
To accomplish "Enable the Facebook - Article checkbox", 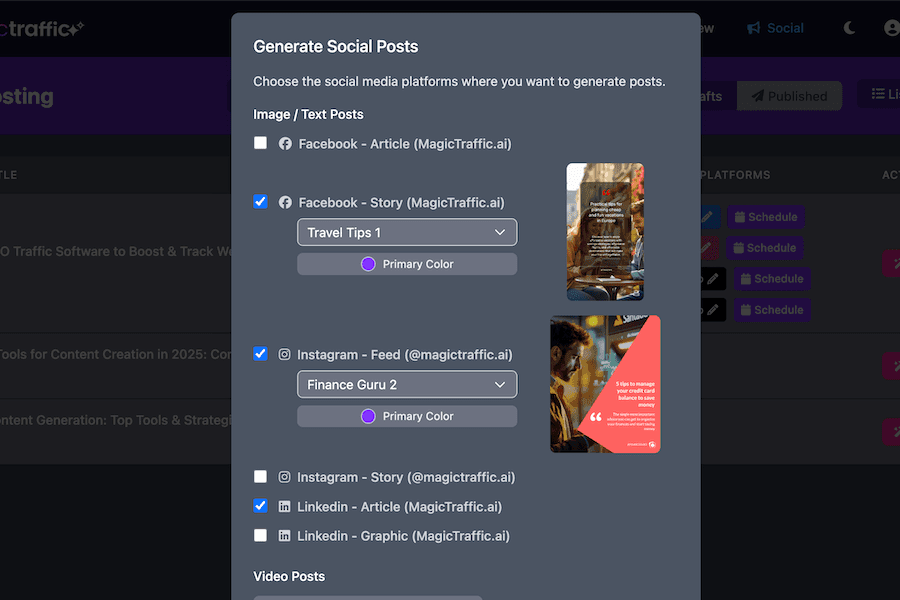I will [260, 143].
